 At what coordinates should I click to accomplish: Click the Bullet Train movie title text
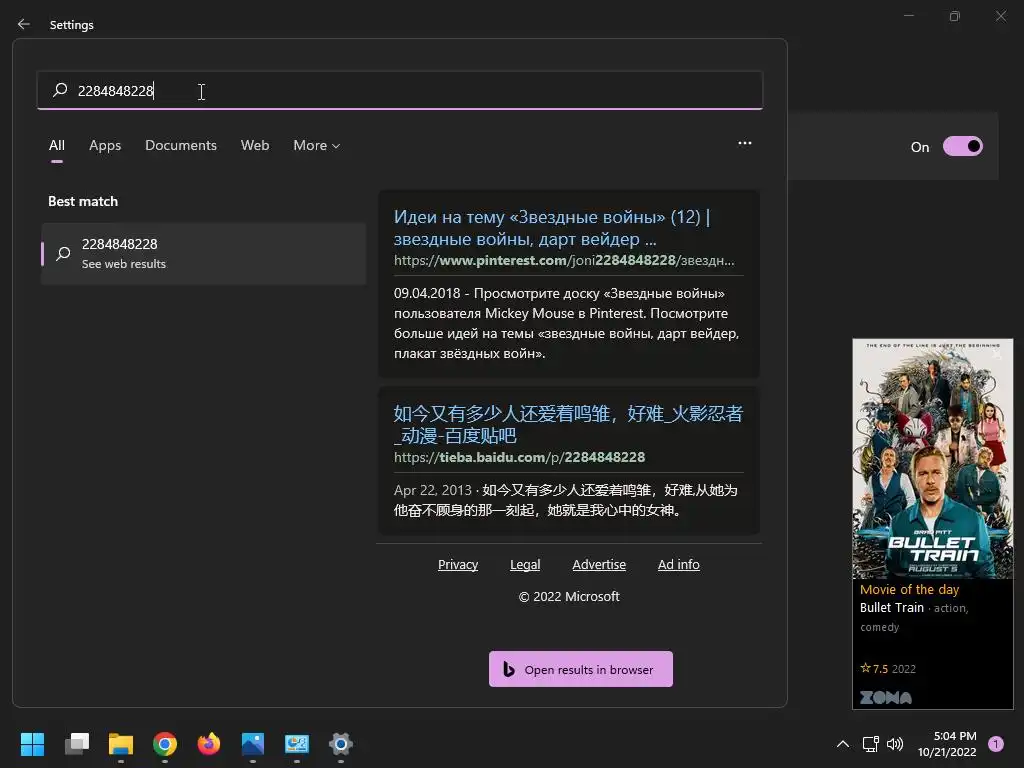click(891, 607)
